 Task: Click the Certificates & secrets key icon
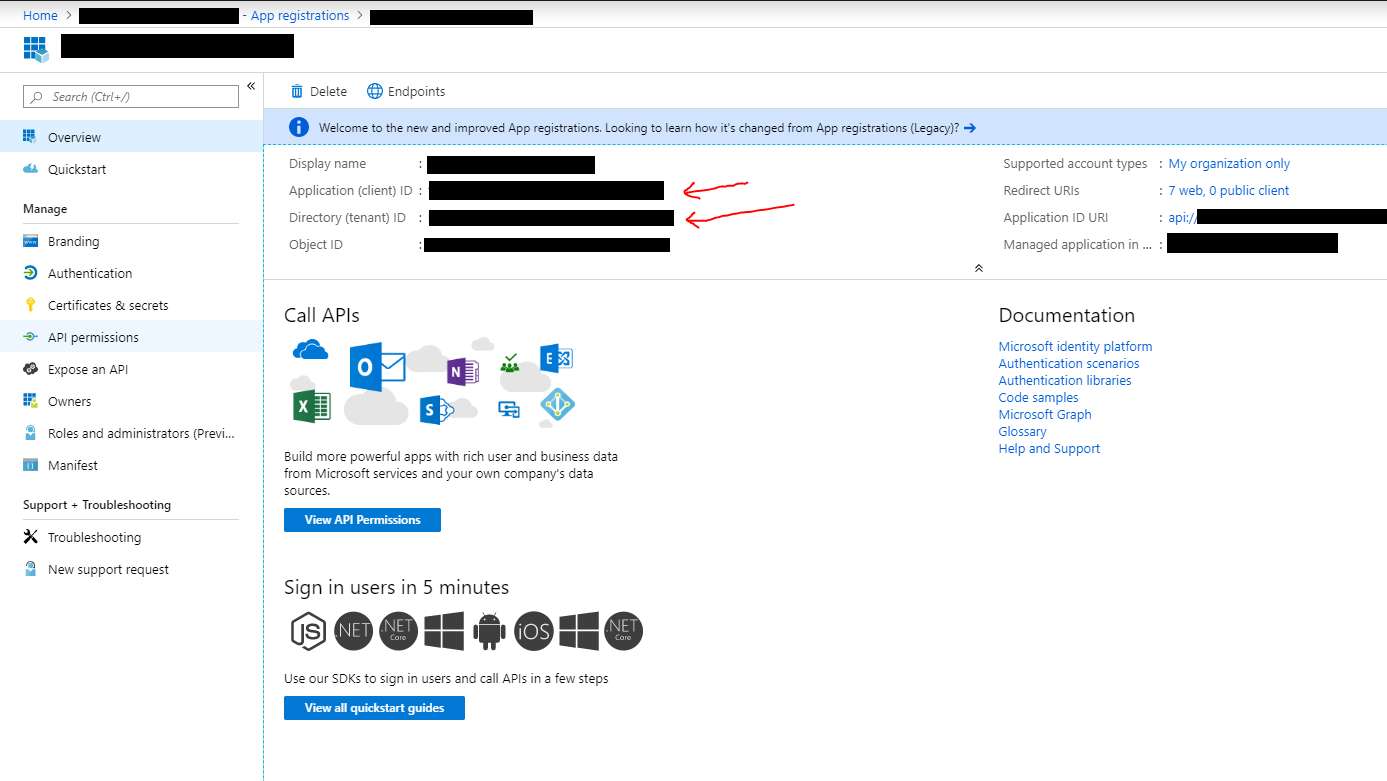[30, 305]
